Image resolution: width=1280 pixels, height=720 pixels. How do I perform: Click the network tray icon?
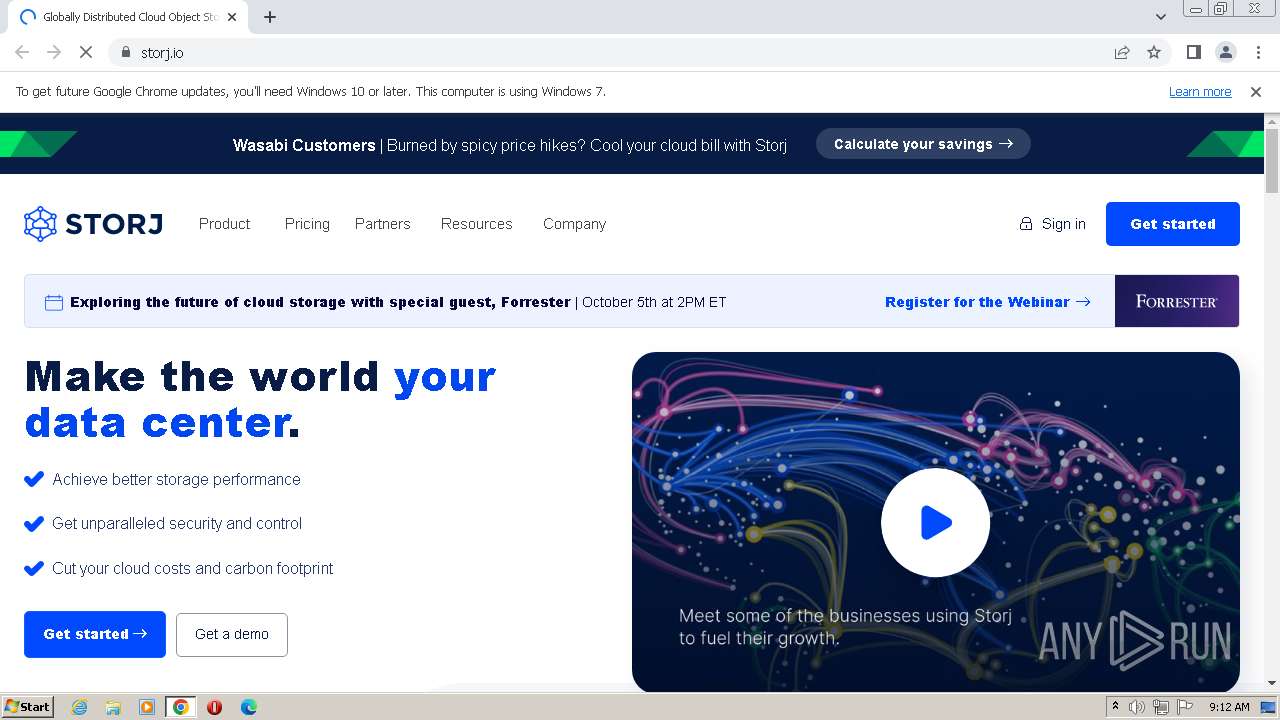click(x=1160, y=707)
